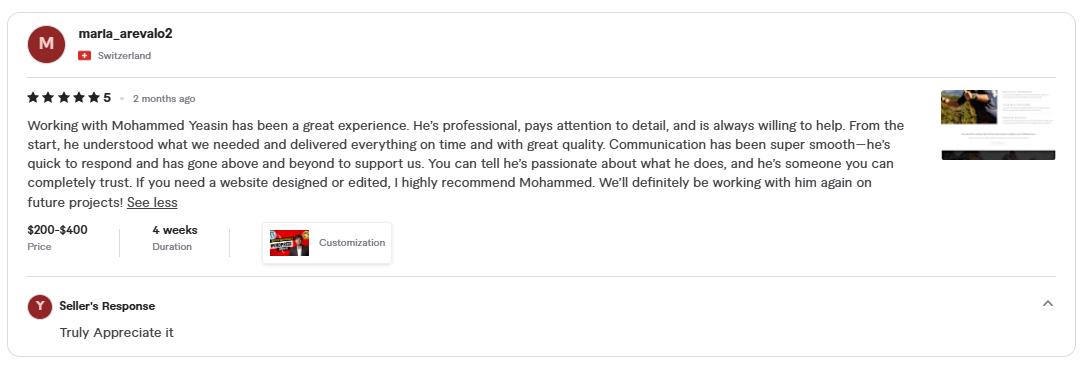Click the Swiss flag icon
The image size is (1086, 366).
[84, 55]
